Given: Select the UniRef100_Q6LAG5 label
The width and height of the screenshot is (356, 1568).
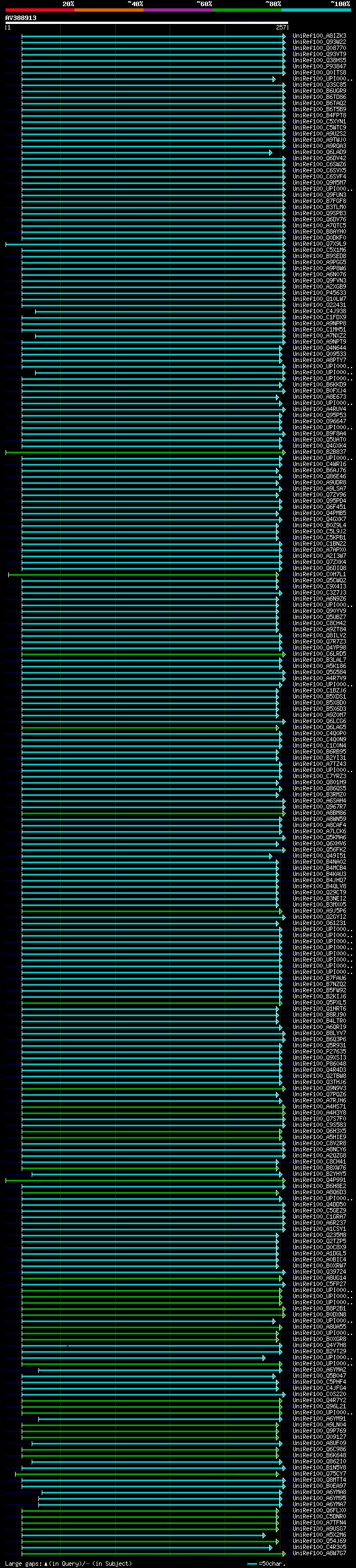Looking at the screenshot, I should [319, 728].
